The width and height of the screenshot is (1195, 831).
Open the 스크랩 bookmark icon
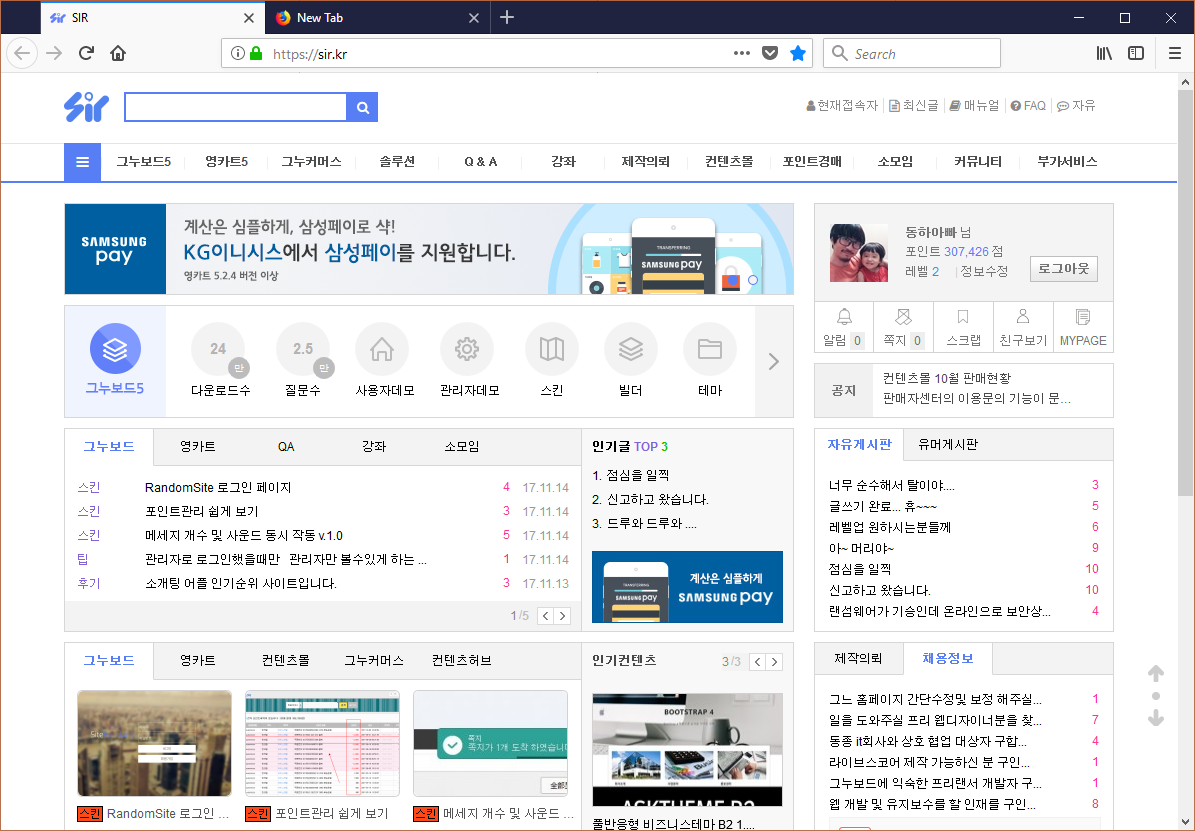(963, 318)
